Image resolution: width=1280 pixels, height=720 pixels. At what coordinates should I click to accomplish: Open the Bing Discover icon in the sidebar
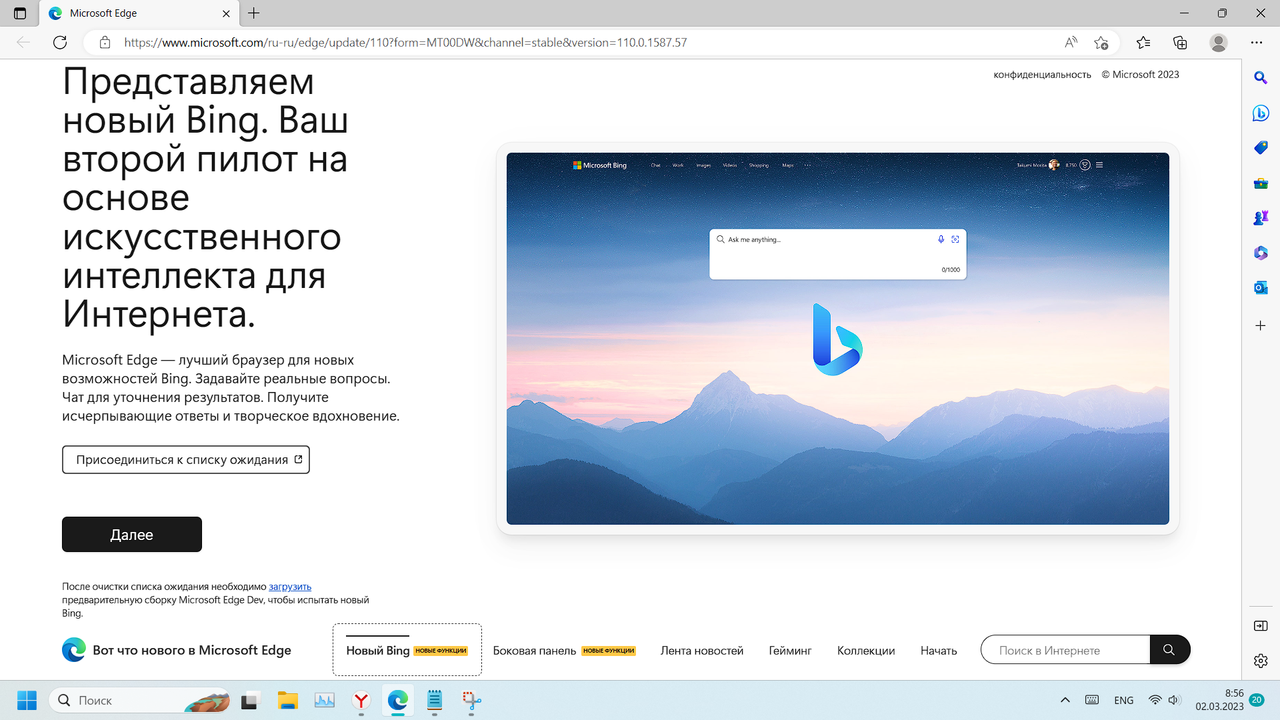[x=1261, y=113]
